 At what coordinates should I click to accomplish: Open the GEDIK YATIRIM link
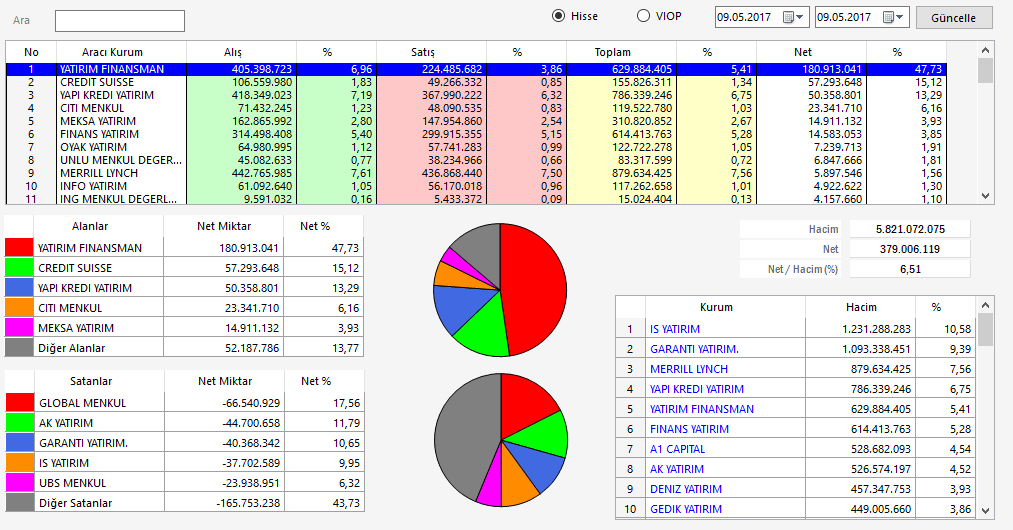pos(685,509)
